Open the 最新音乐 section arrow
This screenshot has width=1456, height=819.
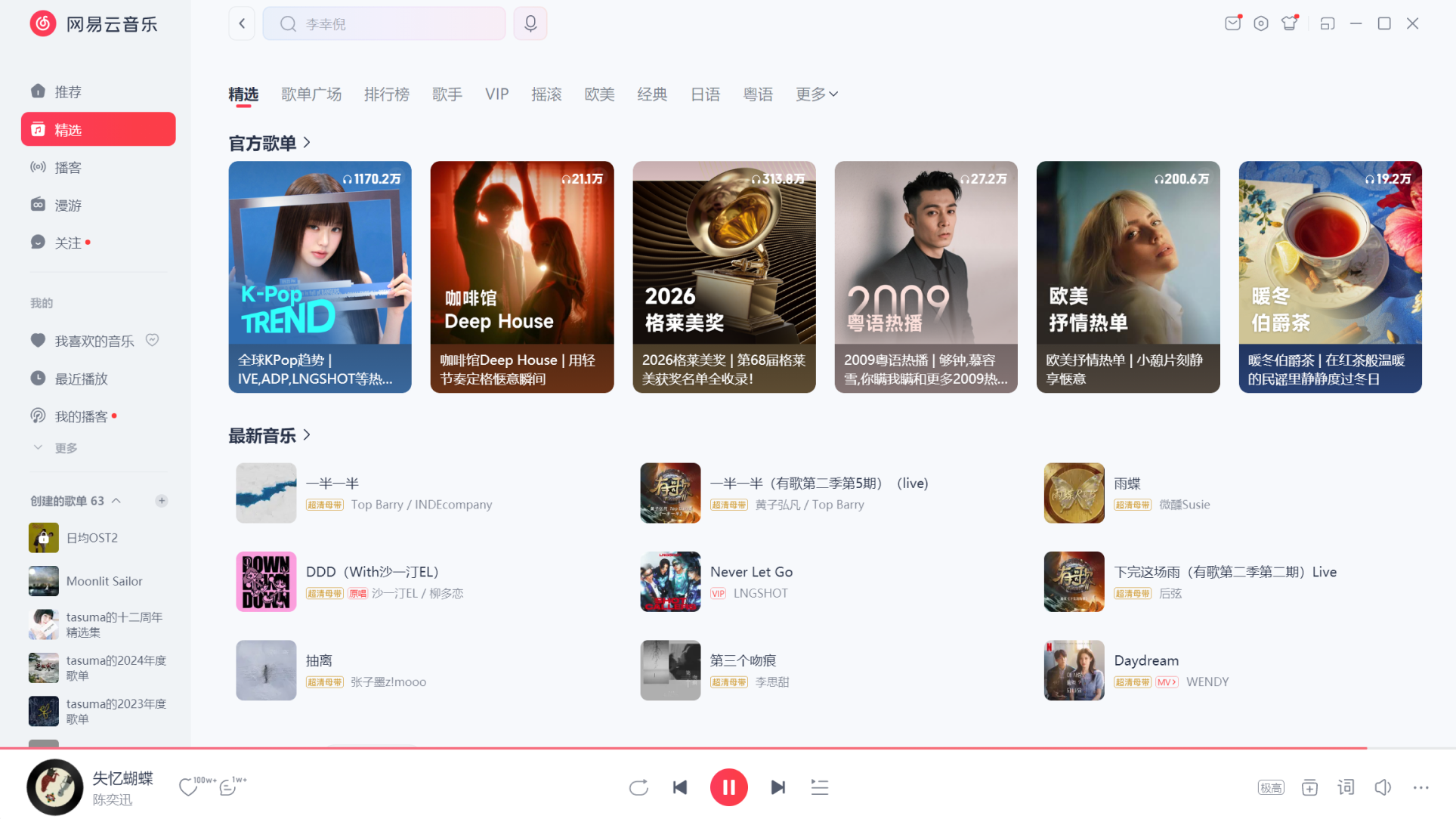pyautogui.click(x=307, y=435)
